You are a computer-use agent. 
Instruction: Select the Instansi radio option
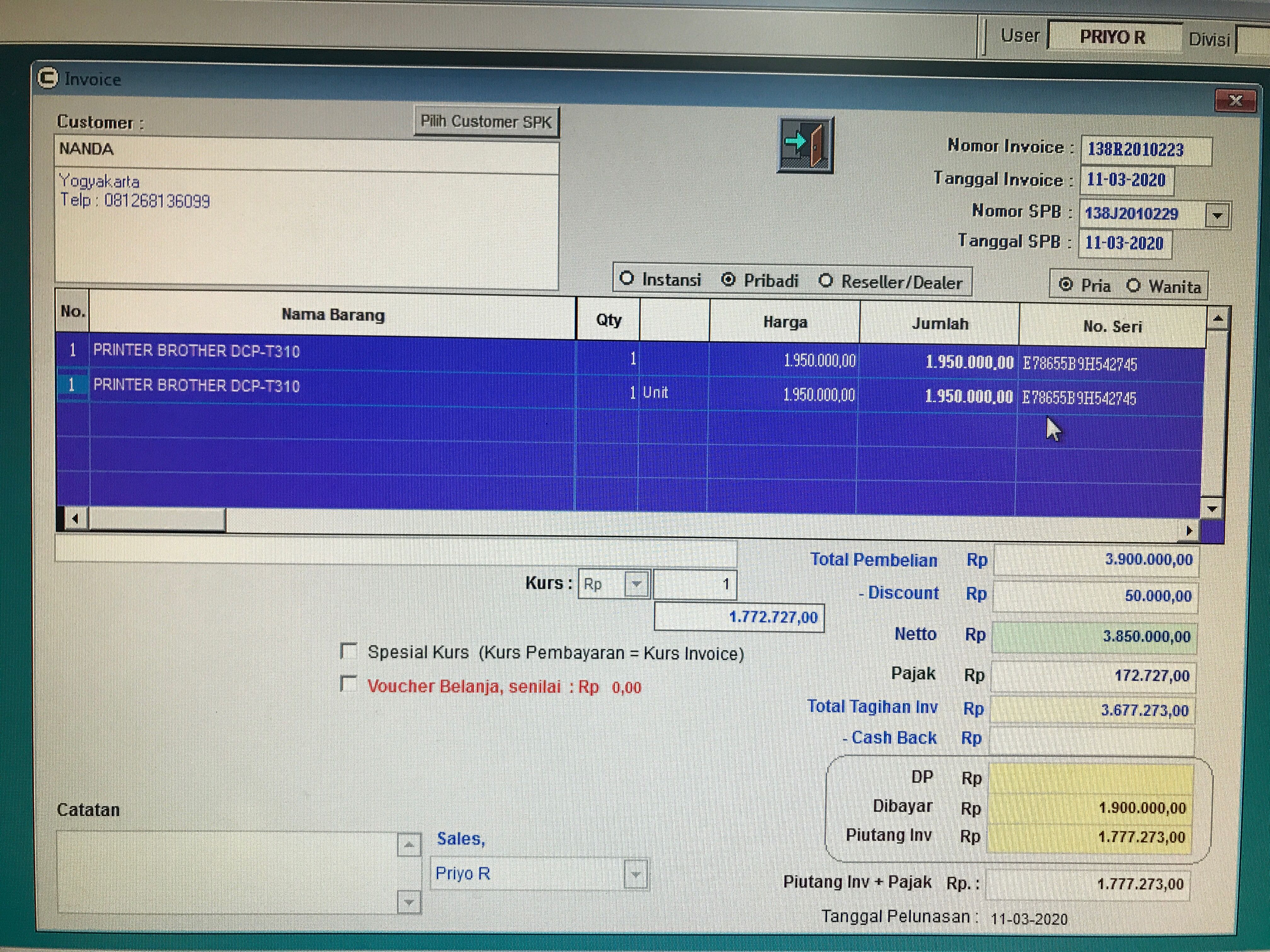coord(627,278)
